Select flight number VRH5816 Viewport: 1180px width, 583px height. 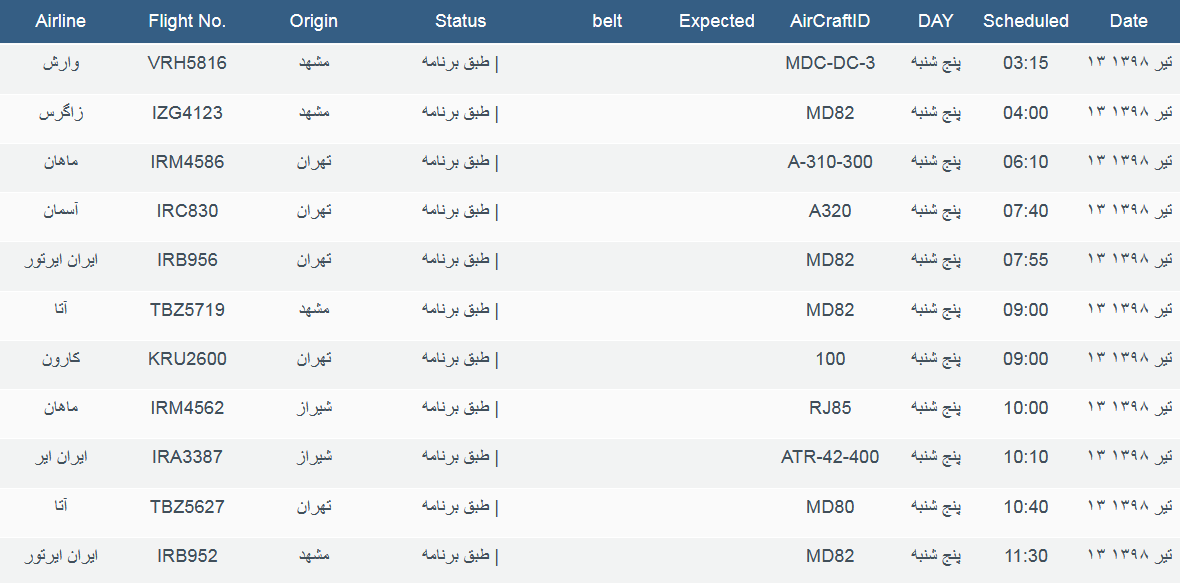point(187,63)
